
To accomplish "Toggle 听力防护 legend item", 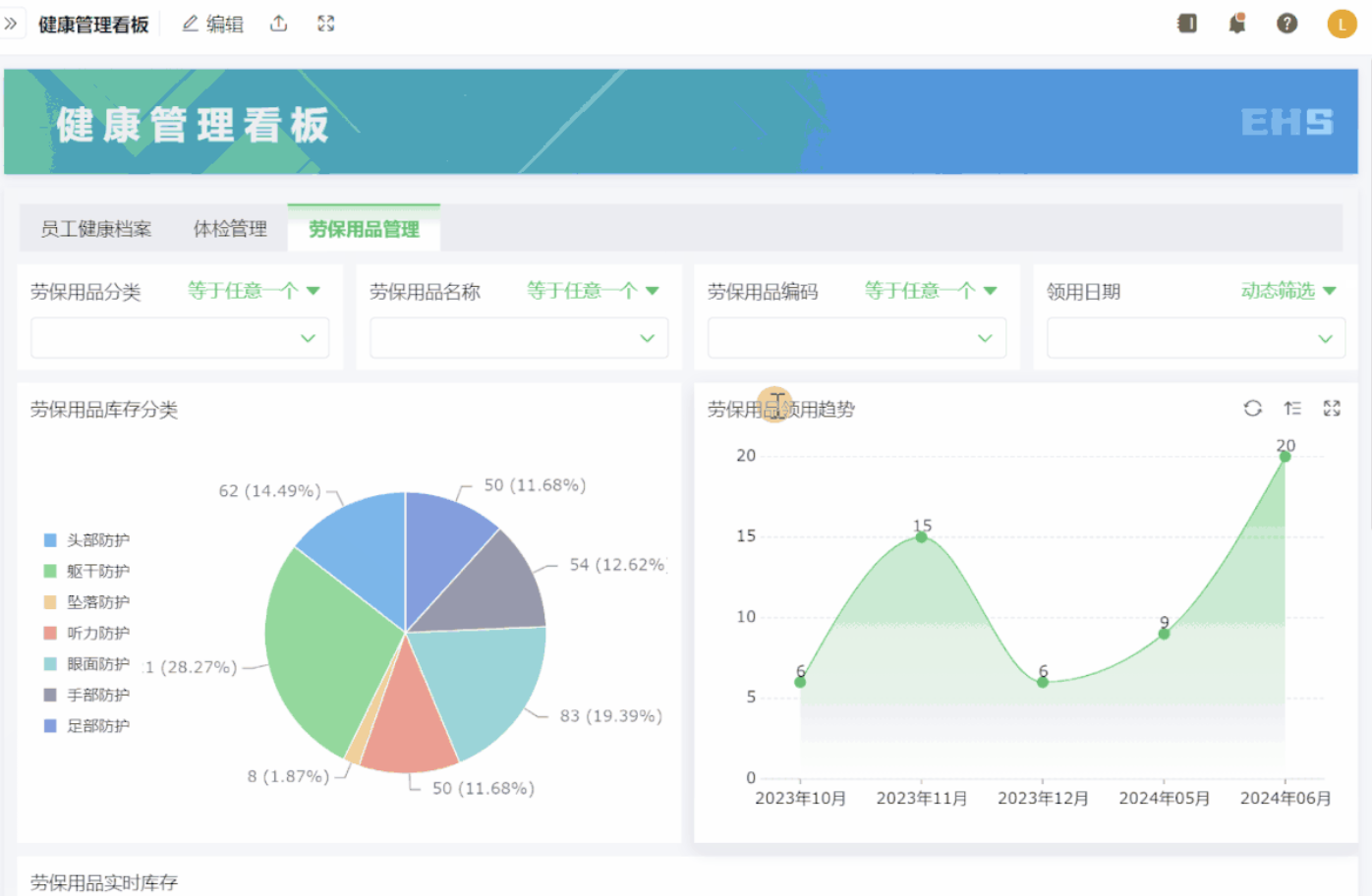I will (x=86, y=633).
